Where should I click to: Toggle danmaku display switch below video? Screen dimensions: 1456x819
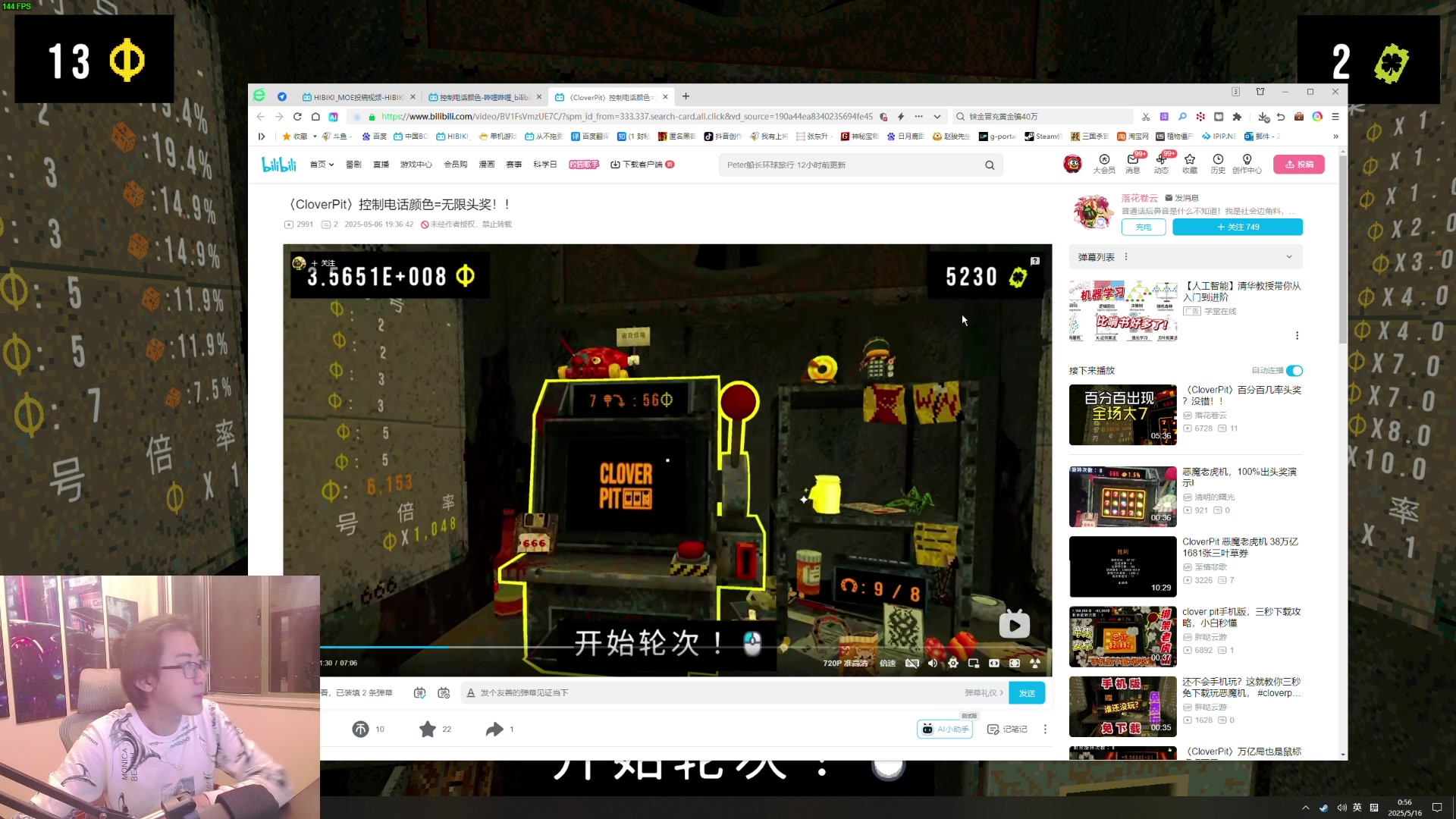click(419, 693)
